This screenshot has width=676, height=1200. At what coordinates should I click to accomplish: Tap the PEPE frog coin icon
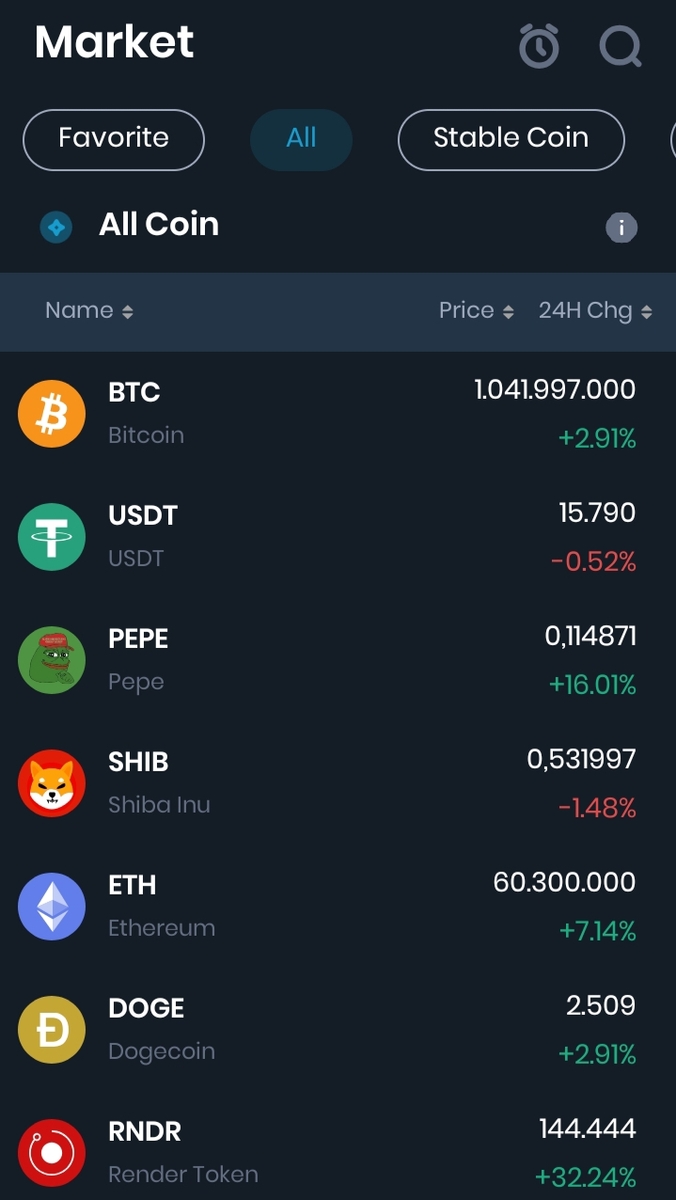click(51, 659)
